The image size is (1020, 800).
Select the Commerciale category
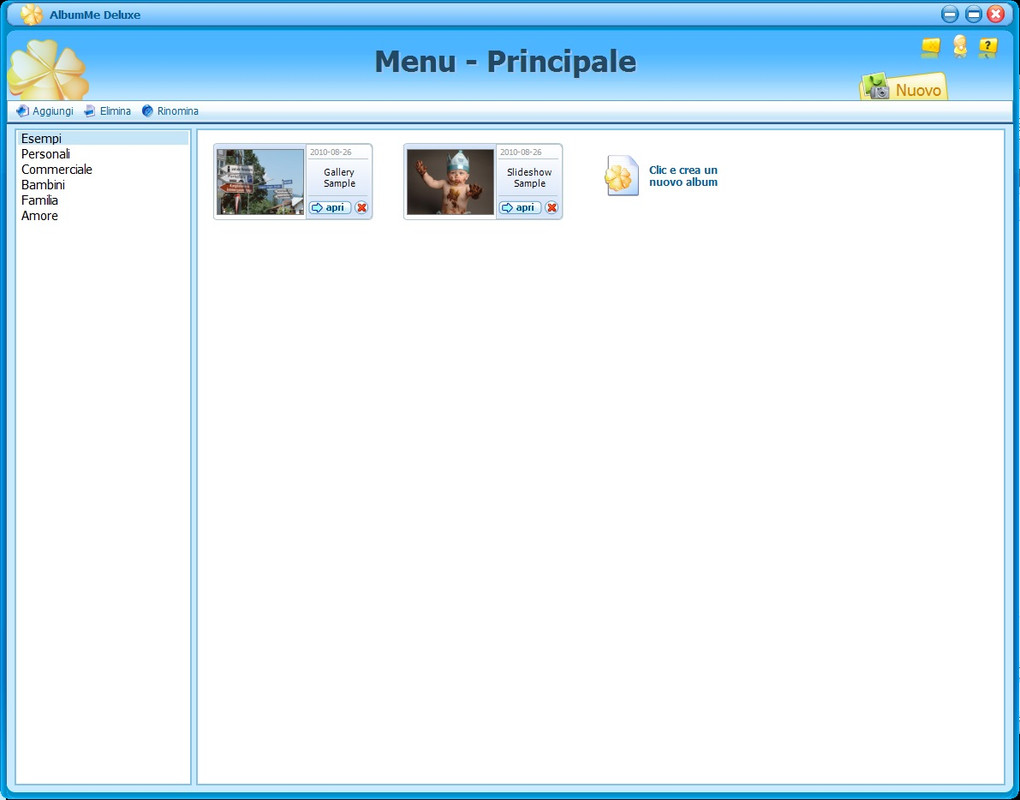(x=103, y=170)
